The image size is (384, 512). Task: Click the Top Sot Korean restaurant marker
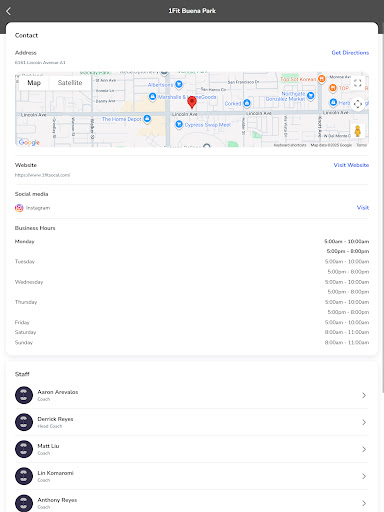321,79
